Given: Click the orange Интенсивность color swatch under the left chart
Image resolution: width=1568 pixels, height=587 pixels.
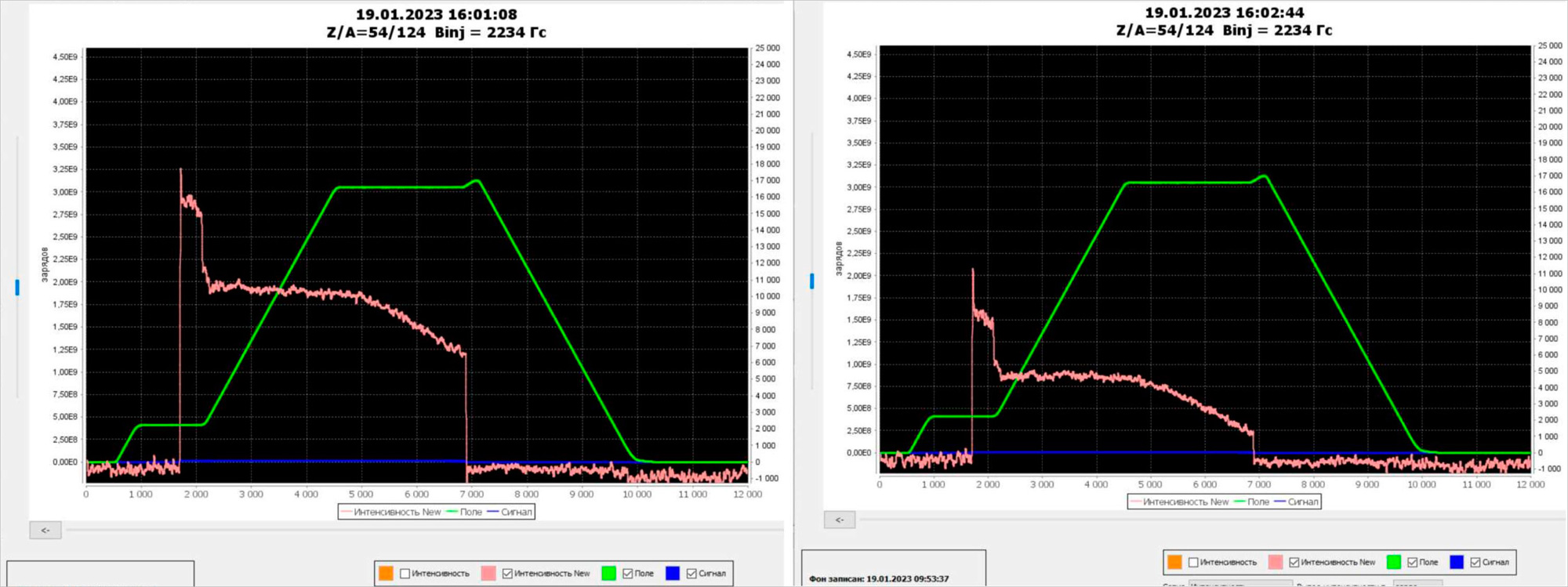Looking at the screenshot, I should [x=386, y=574].
